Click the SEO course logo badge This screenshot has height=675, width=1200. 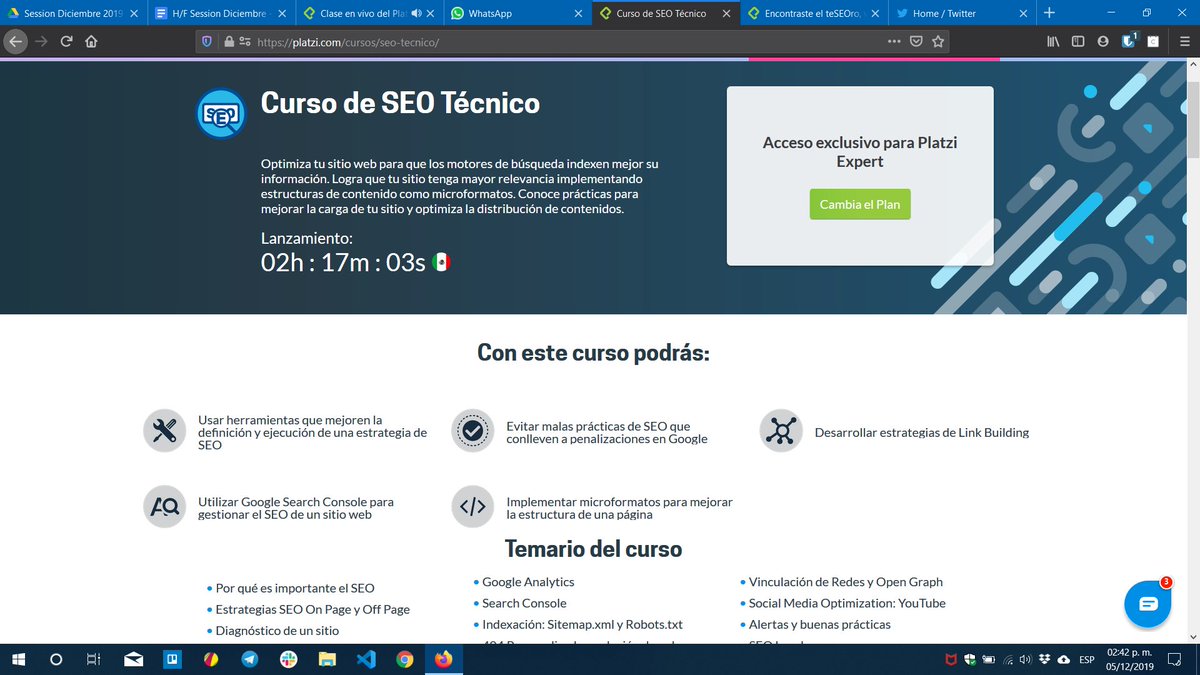pyautogui.click(x=220, y=114)
